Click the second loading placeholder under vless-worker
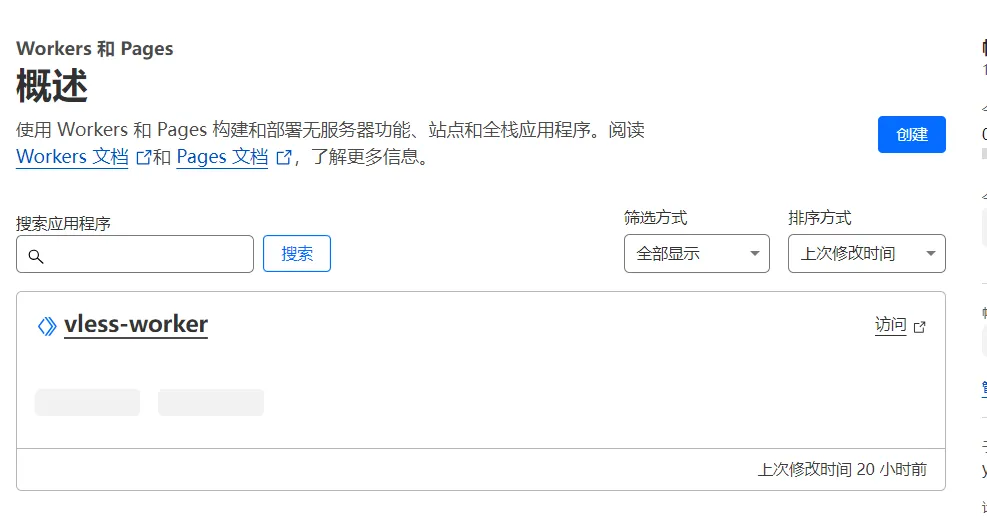 point(211,402)
